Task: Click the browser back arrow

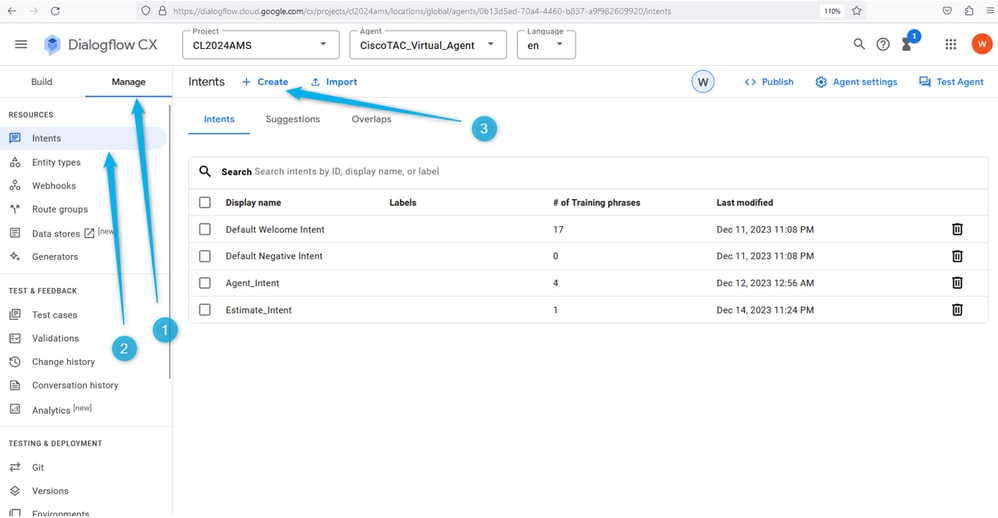Action: (x=12, y=11)
